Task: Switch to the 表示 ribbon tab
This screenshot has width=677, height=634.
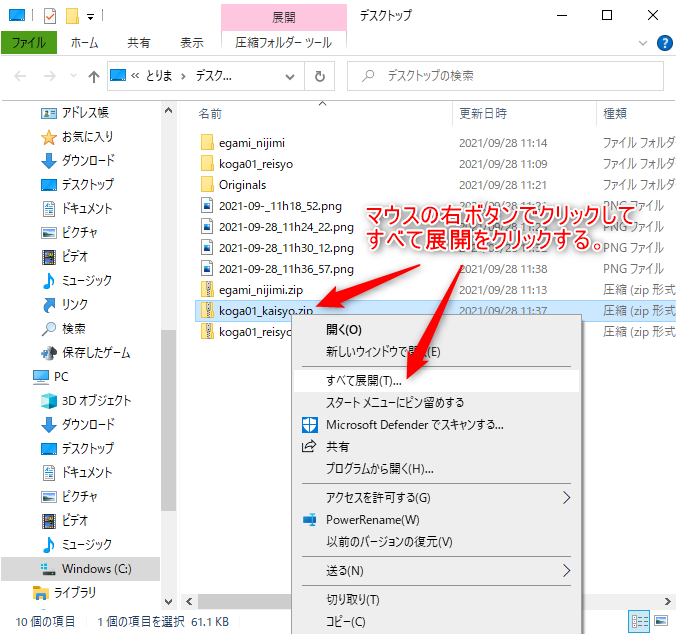Action: point(192,43)
